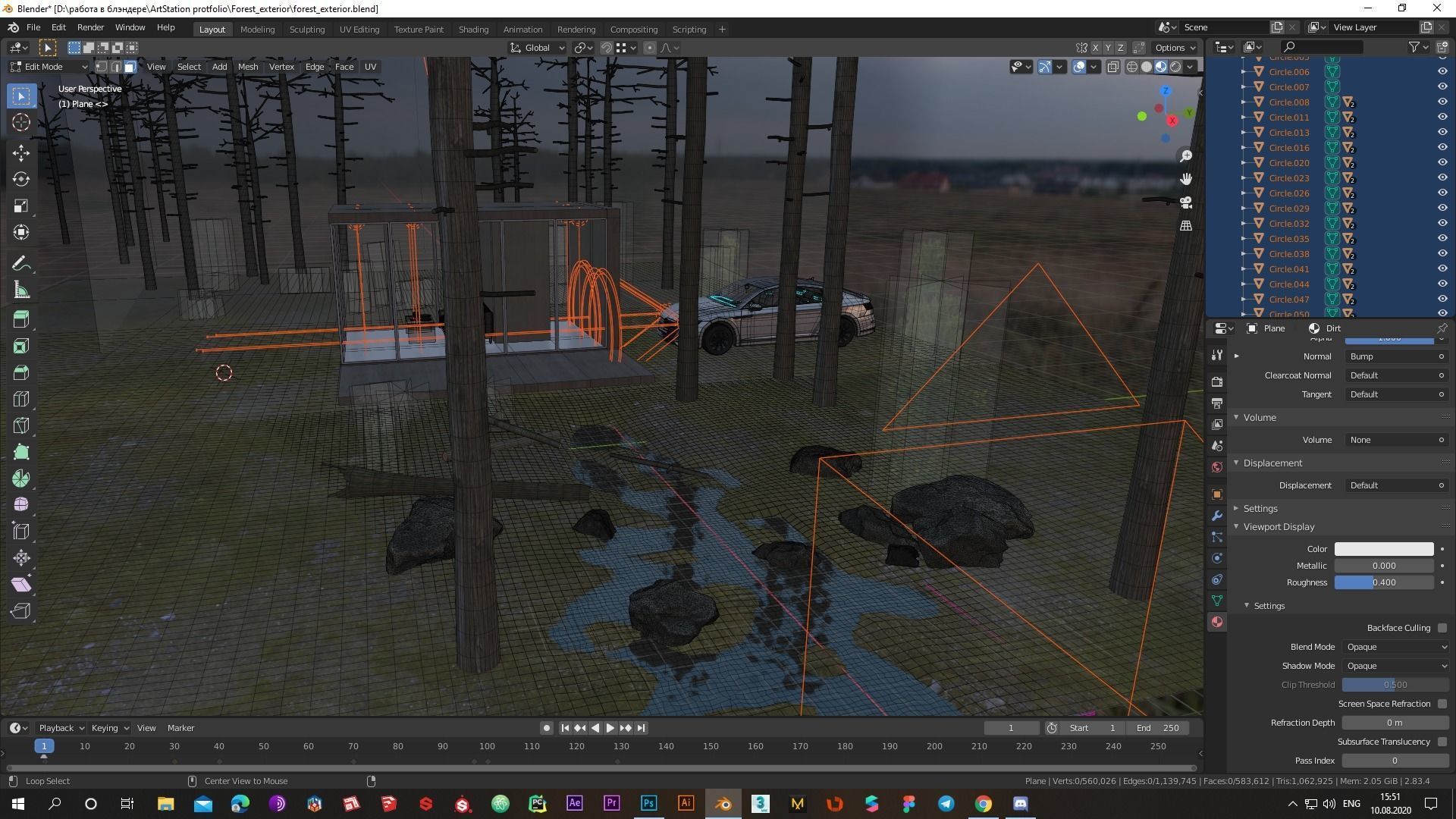The height and width of the screenshot is (819, 1456).
Task: Open the Blend Mode dropdown
Action: tap(1395, 647)
